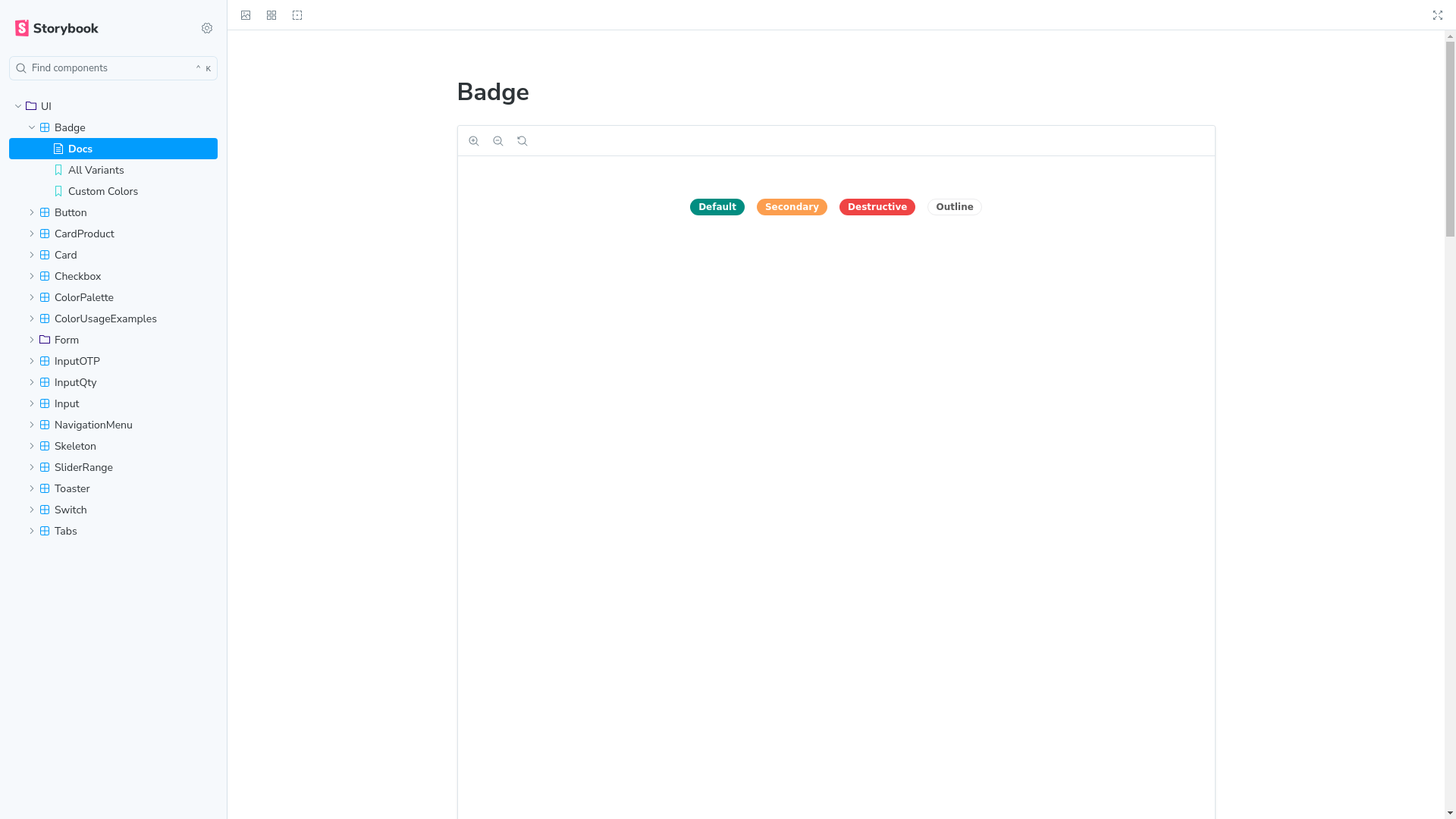The image size is (1456, 819).
Task: Click the Form folder icon
Action: pos(45,340)
